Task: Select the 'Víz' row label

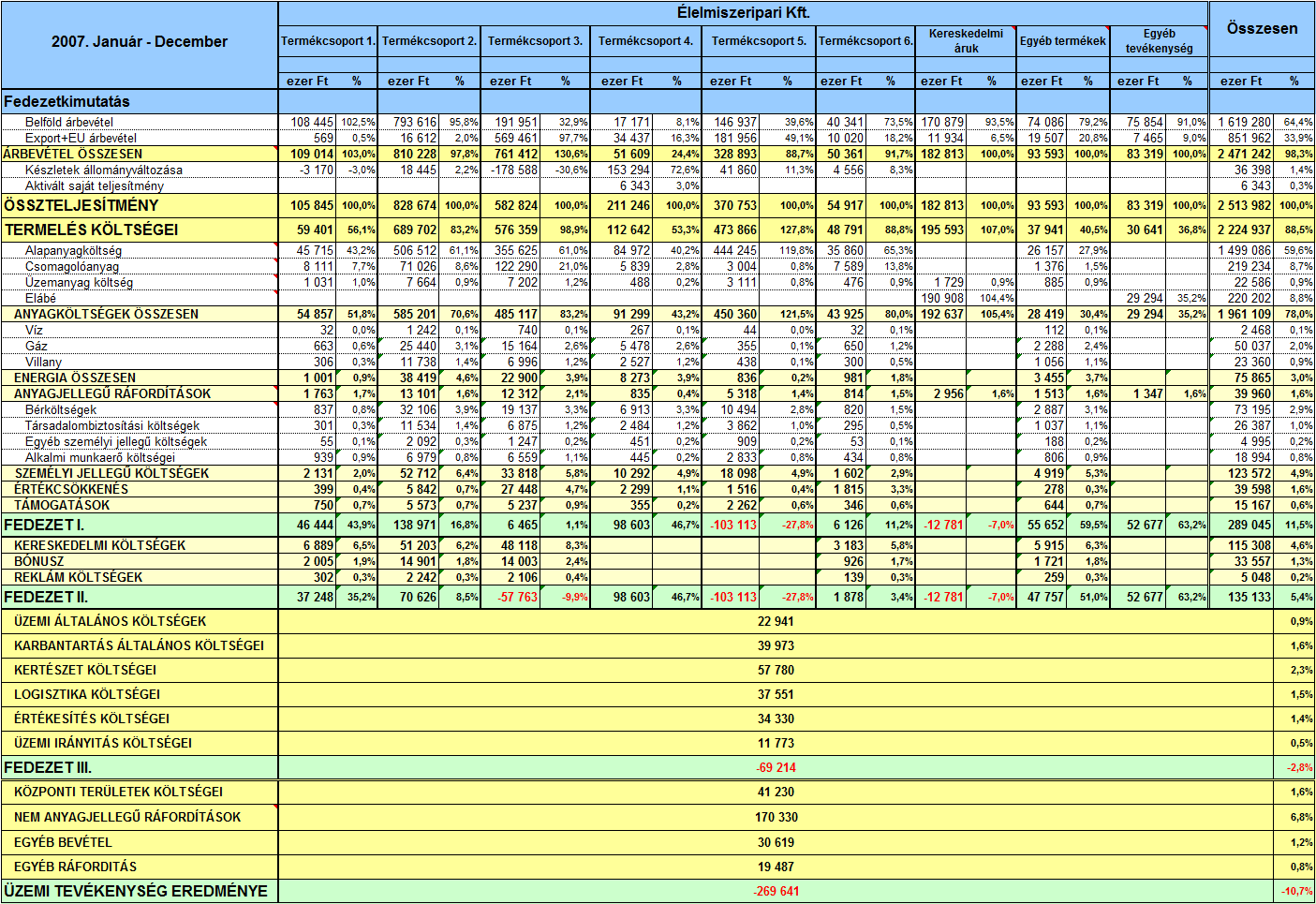Action: point(34,331)
